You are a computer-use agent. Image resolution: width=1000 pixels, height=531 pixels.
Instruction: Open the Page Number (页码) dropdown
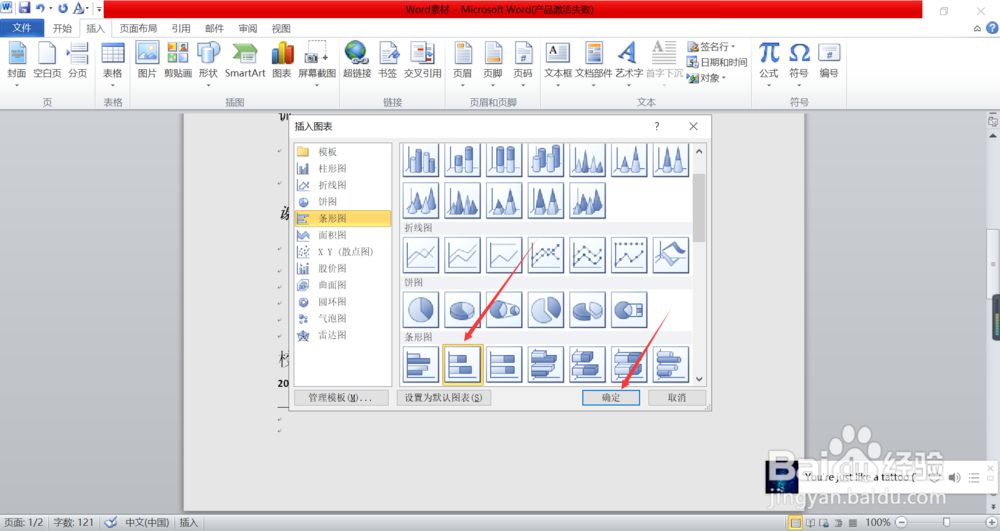(523, 62)
